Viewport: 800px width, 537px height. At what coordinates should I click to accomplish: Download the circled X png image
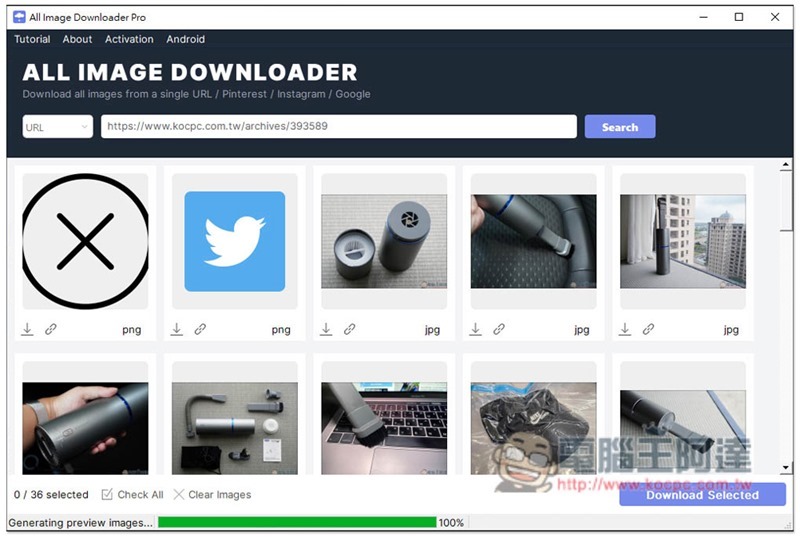click(x=28, y=329)
